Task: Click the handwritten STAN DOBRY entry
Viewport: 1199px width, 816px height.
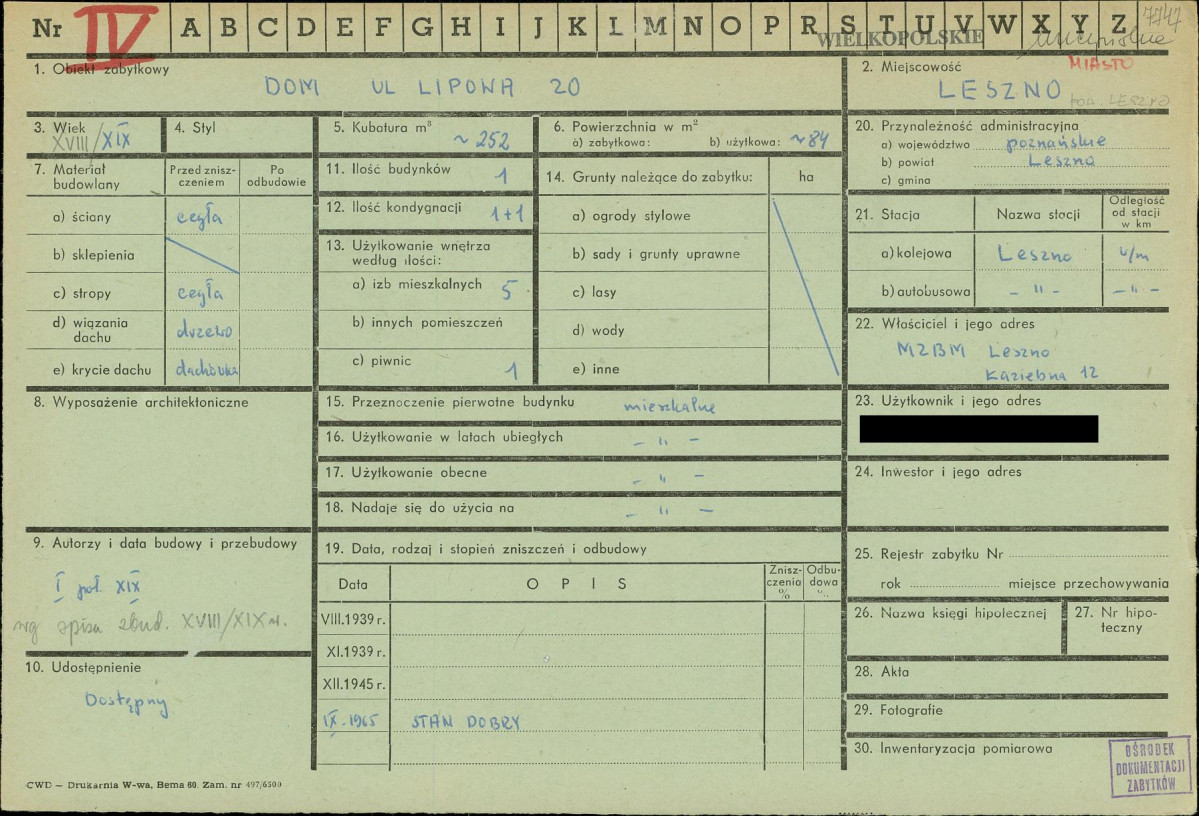Action: click(x=466, y=723)
